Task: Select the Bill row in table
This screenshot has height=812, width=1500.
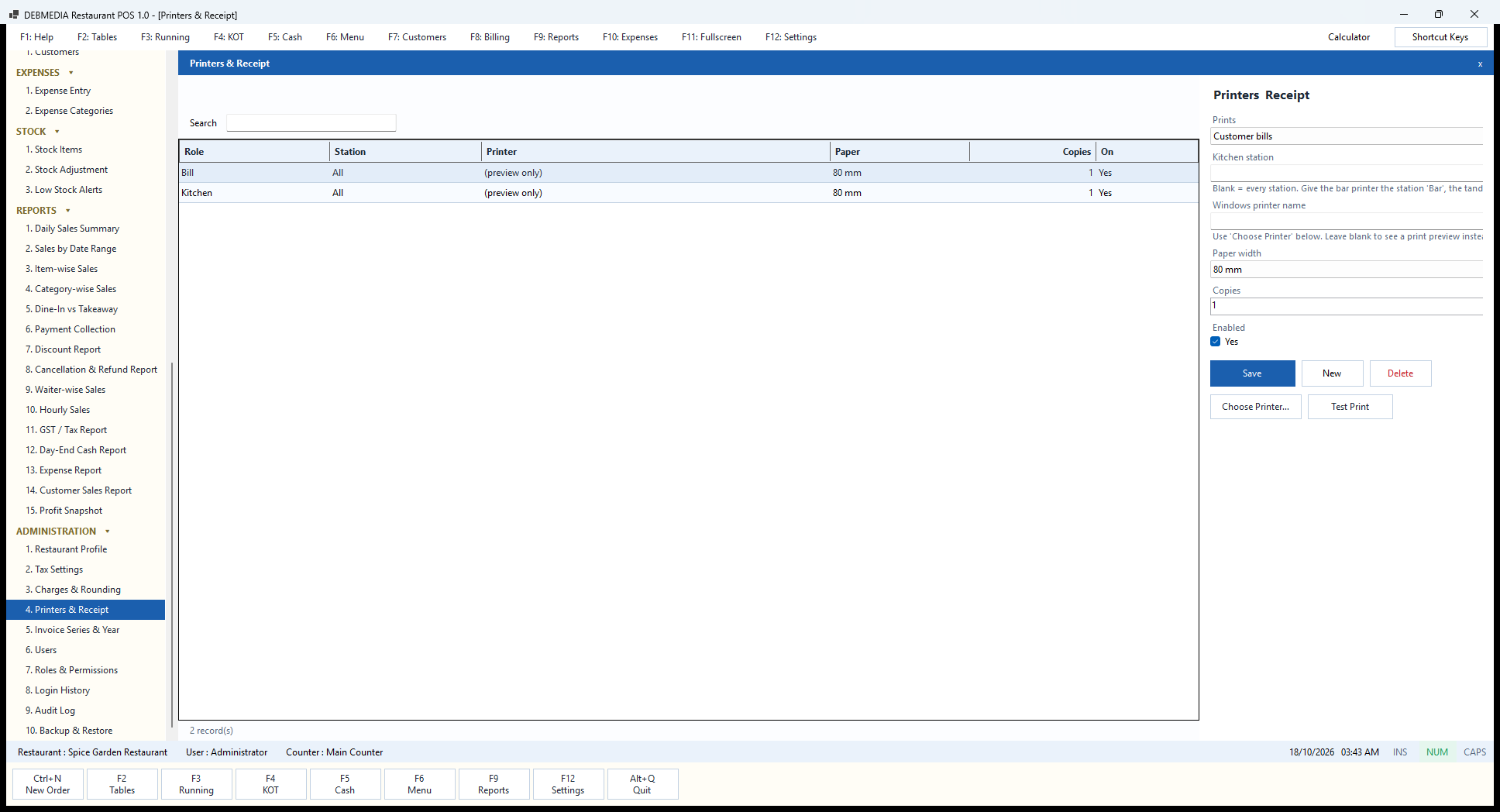Action: [x=689, y=173]
